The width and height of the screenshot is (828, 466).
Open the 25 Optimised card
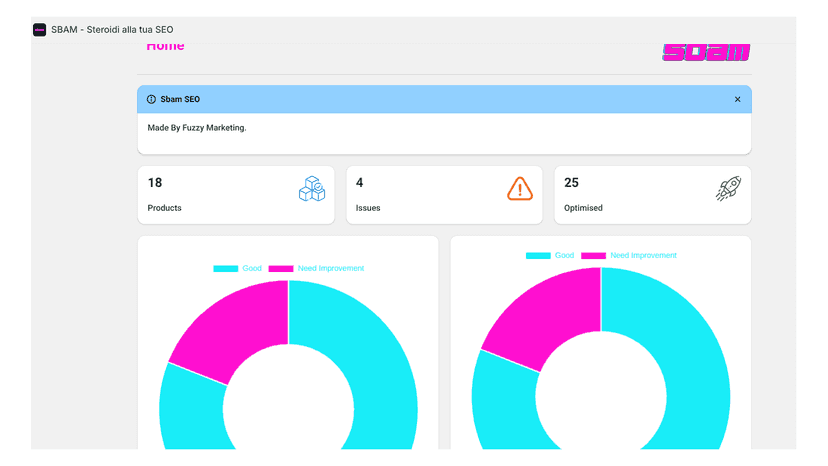[x=653, y=195]
